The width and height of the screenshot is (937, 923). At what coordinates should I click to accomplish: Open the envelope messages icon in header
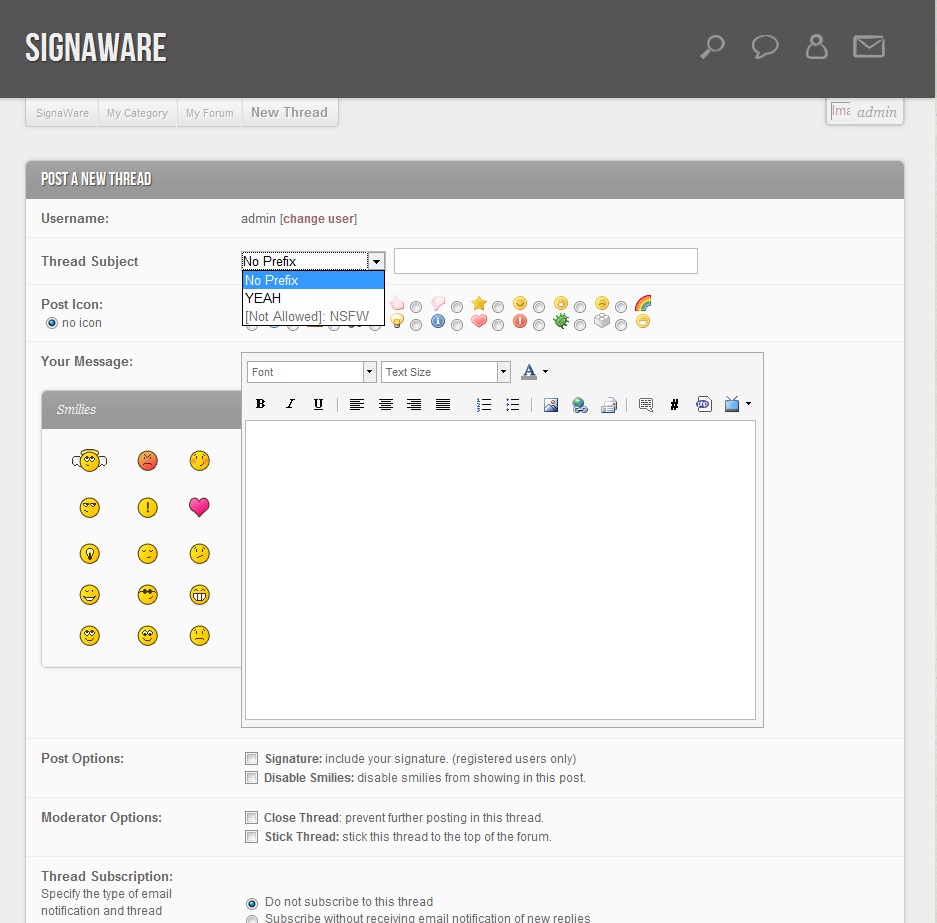click(x=868, y=47)
